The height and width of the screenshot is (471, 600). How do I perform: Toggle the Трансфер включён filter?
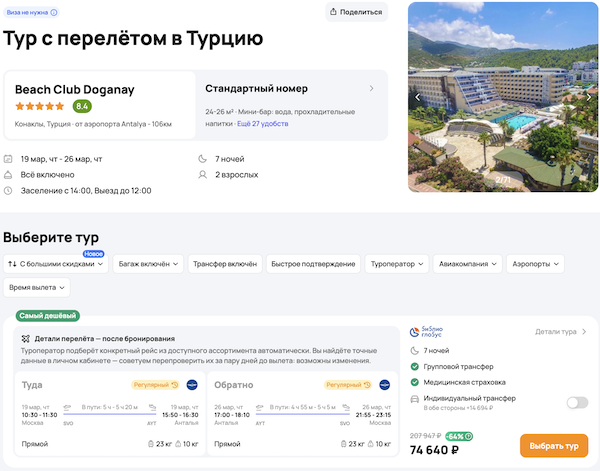point(225,264)
